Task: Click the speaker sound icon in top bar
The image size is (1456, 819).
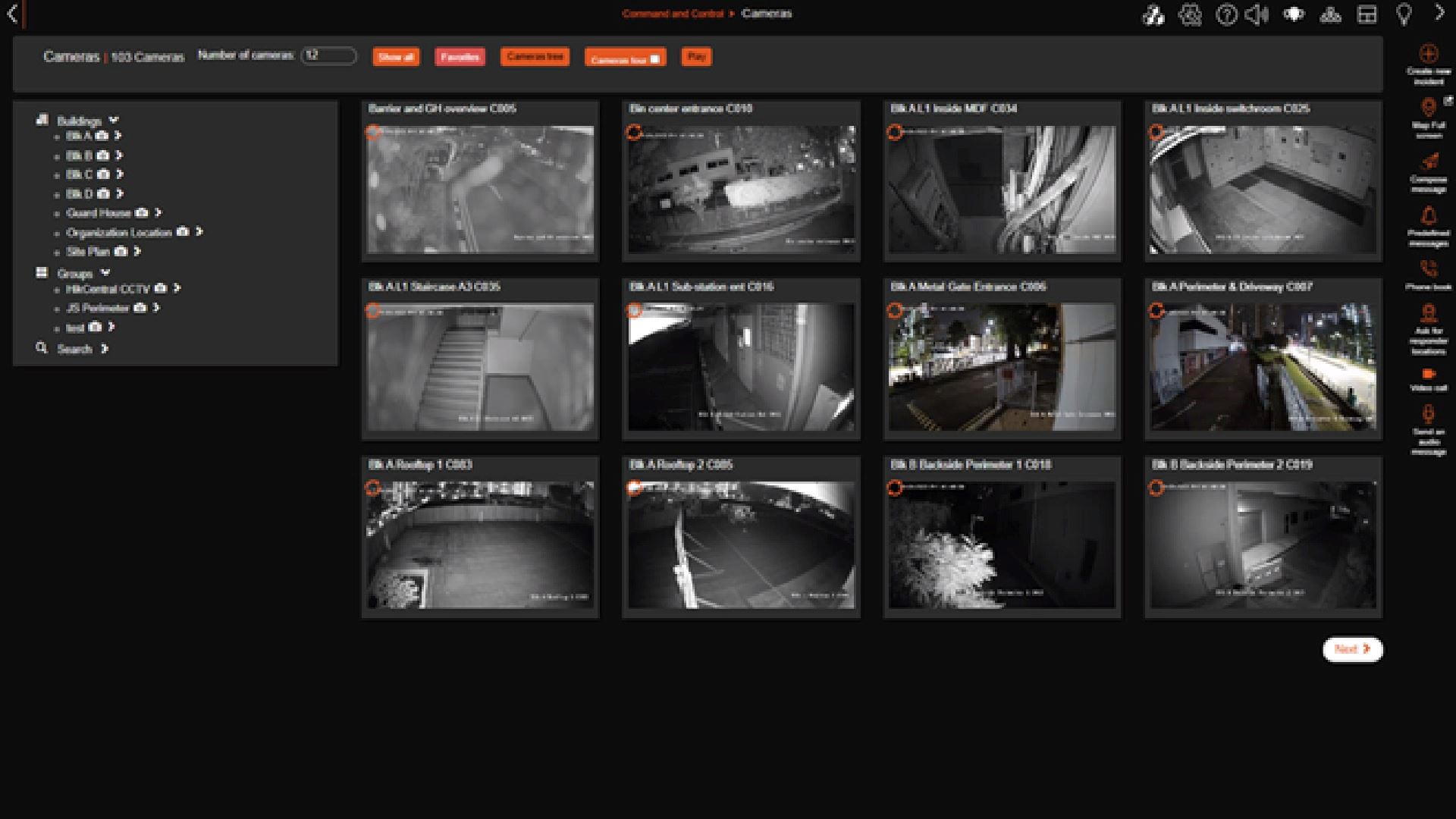Action: [1257, 15]
